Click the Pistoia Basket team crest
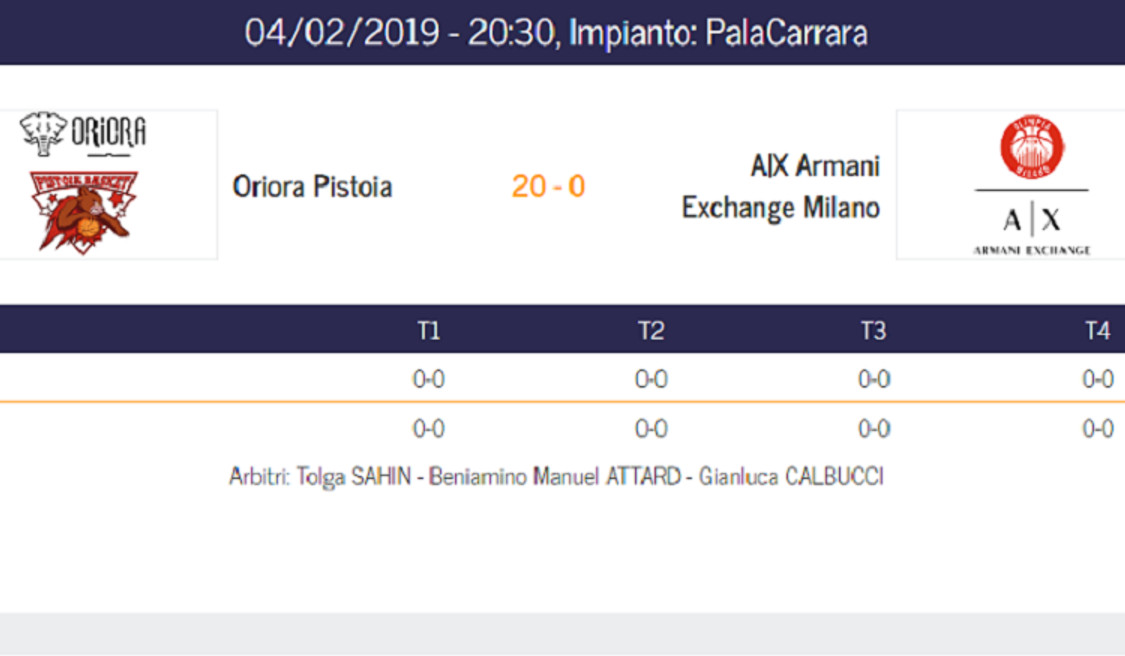Viewport: 1125px width, 656px height. (x=84, y=212)
